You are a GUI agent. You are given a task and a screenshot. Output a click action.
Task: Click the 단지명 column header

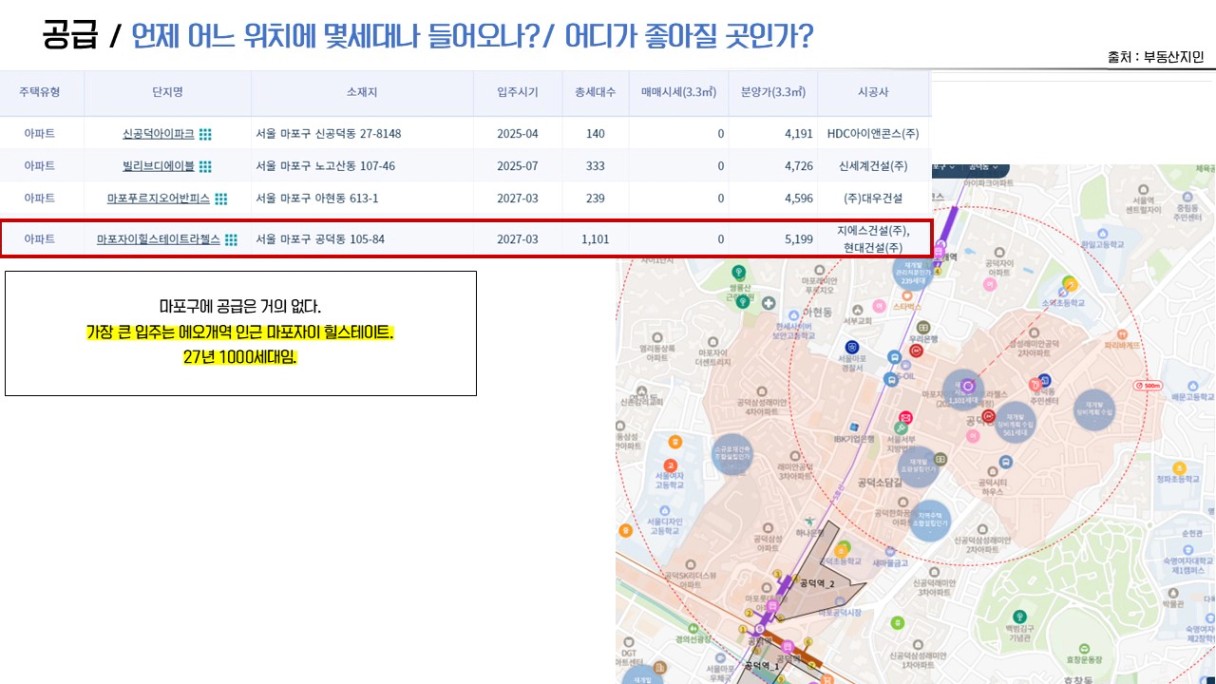tap(168, 93)
